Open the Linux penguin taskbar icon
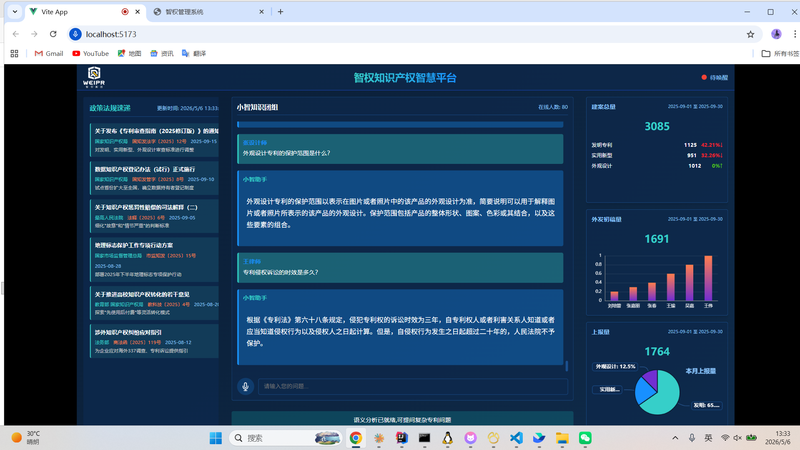The image size is (800, 450). 447,438
